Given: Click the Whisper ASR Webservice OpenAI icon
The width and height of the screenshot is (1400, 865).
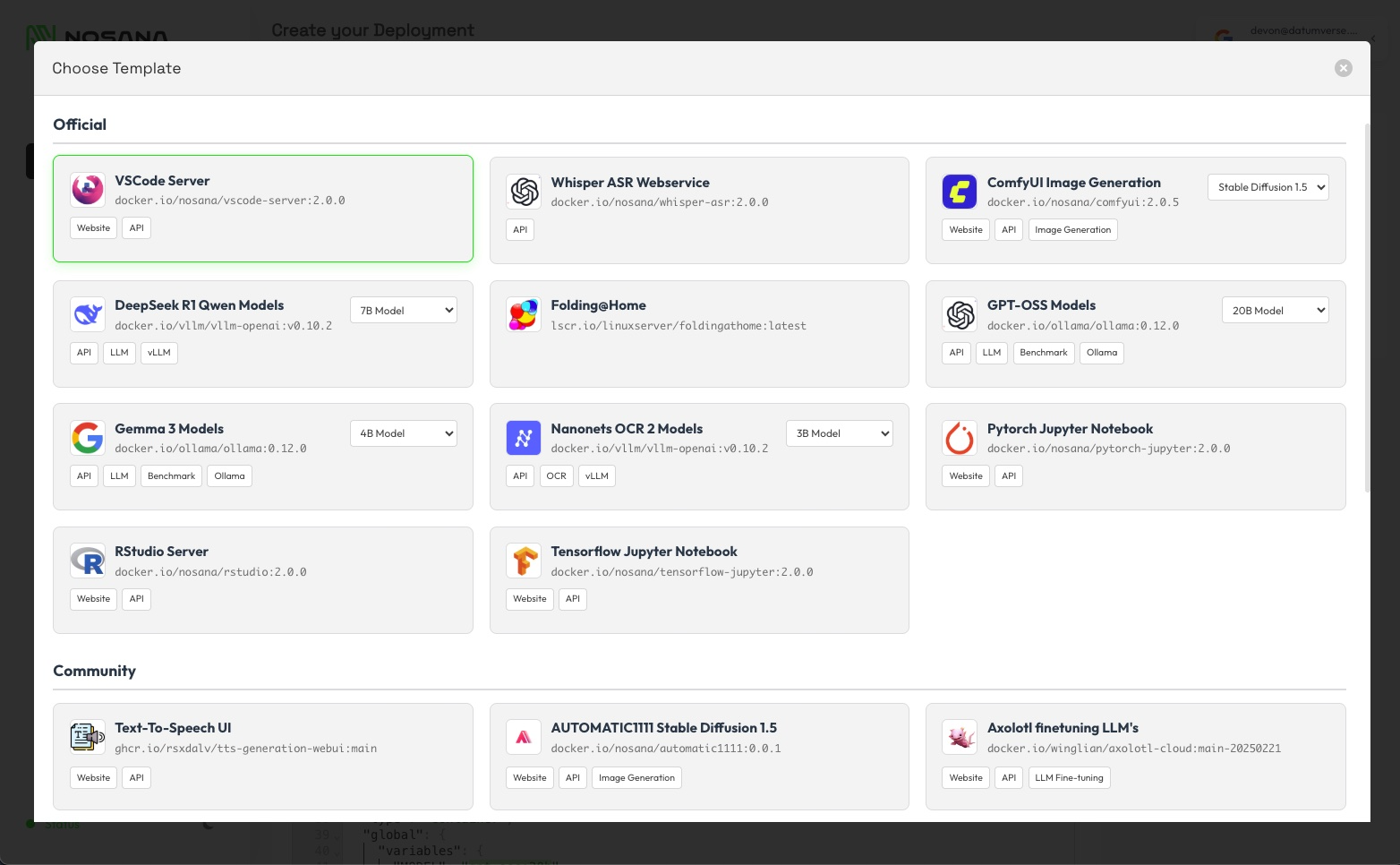Looking at the screenshot, I should click(524, 192).
